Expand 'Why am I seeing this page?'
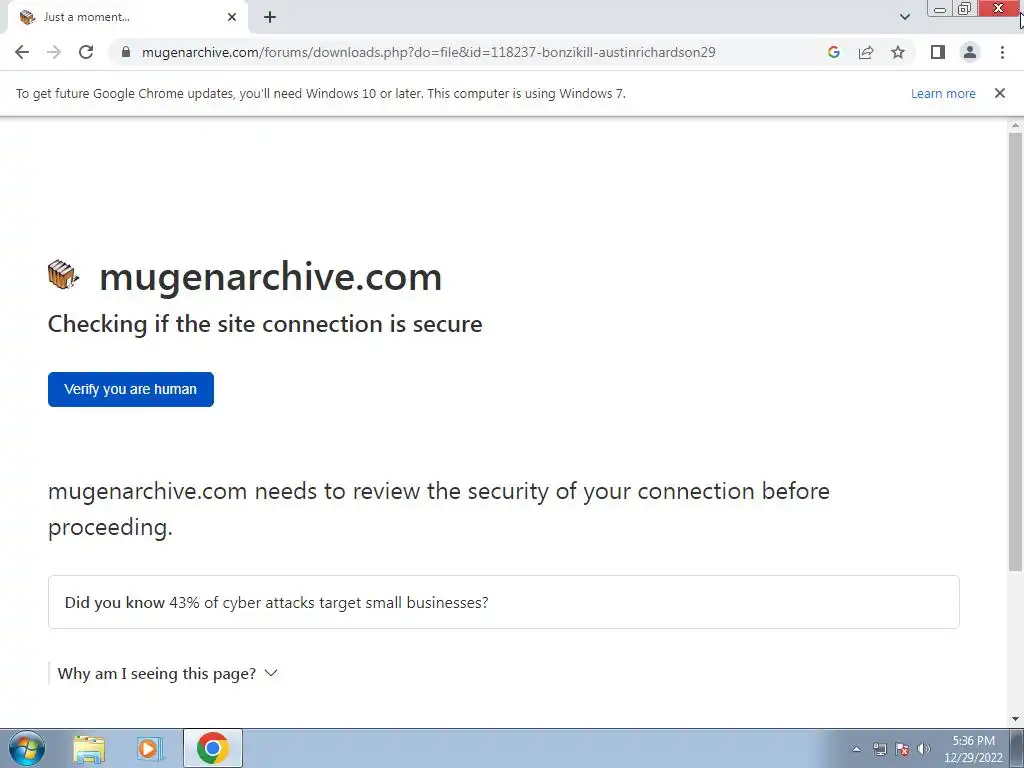Screen dimensions: 1024x768 pos(168,673)
